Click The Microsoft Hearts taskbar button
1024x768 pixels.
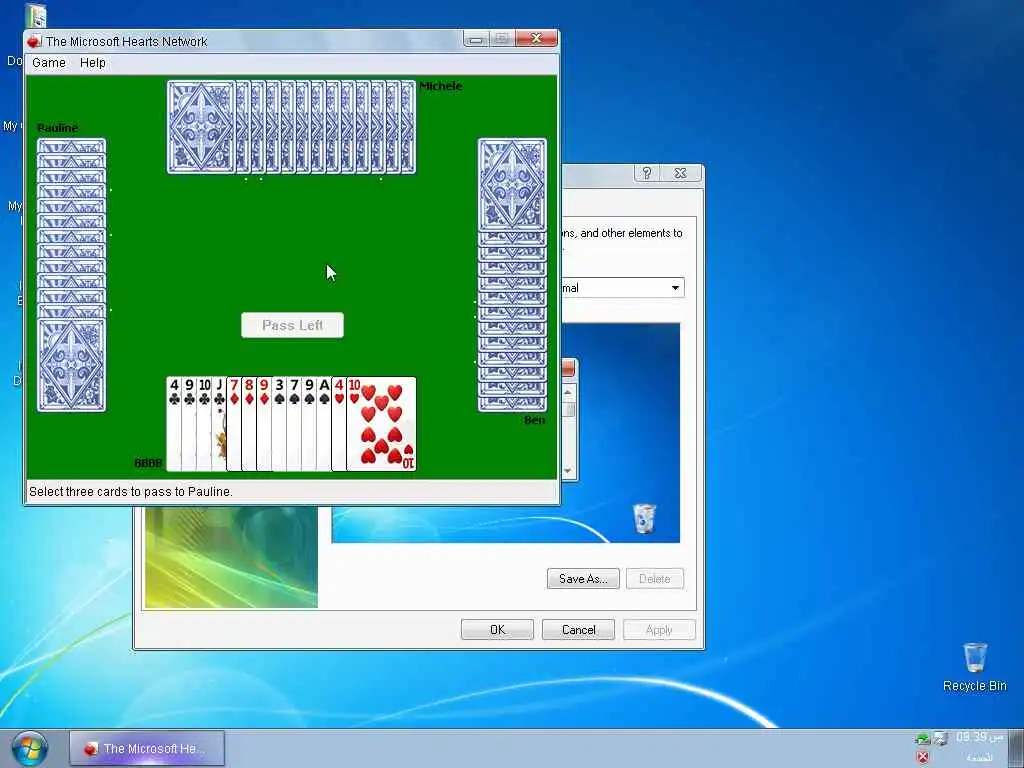point(147,748)
